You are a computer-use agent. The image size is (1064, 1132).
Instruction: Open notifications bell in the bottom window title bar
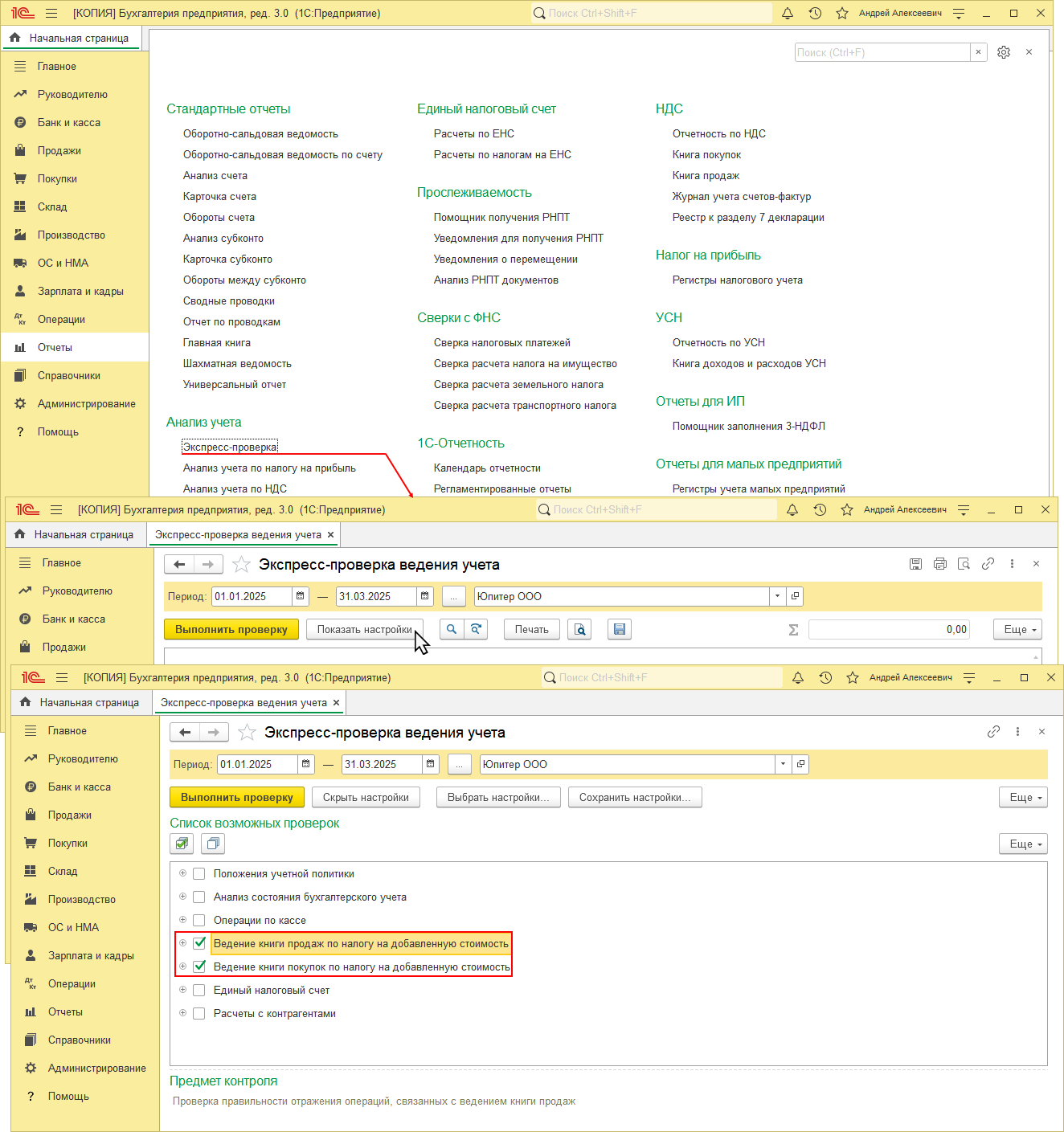point(798,678)
